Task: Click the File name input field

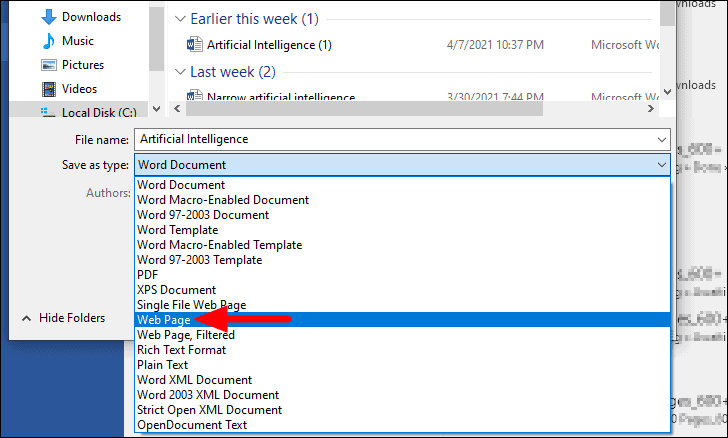Action: click(x=402, y=139)
